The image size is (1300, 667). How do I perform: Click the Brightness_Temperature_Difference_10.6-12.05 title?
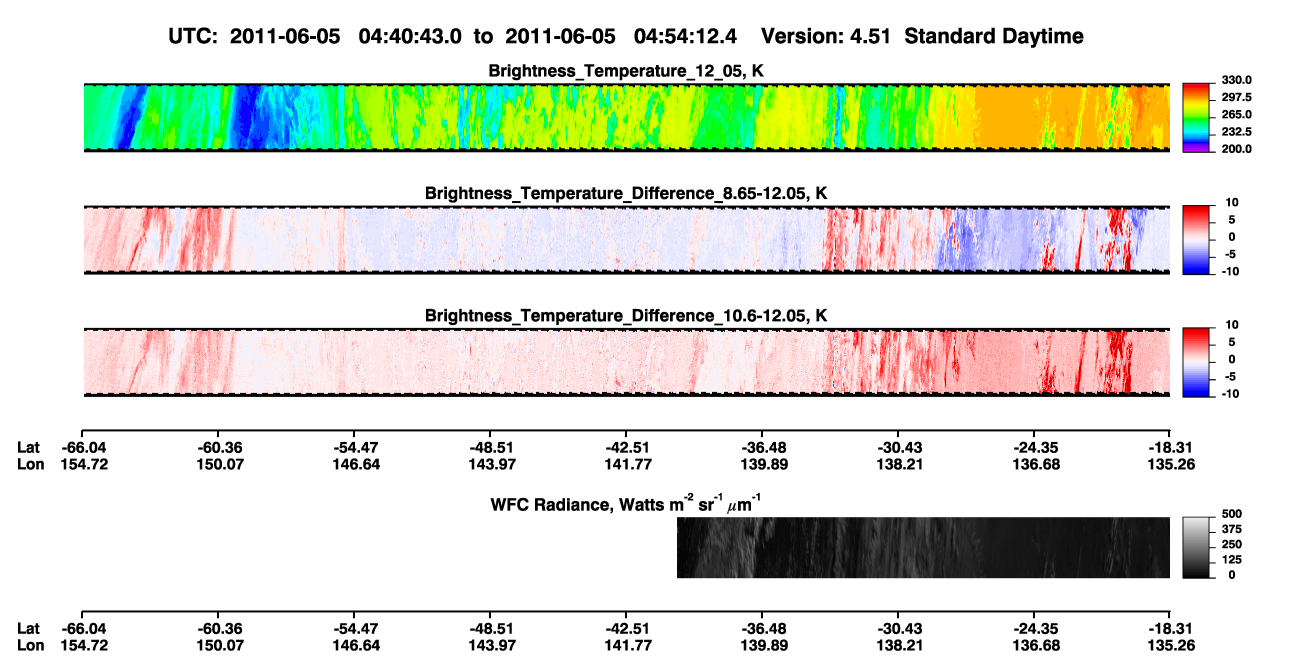pos(626,316)
